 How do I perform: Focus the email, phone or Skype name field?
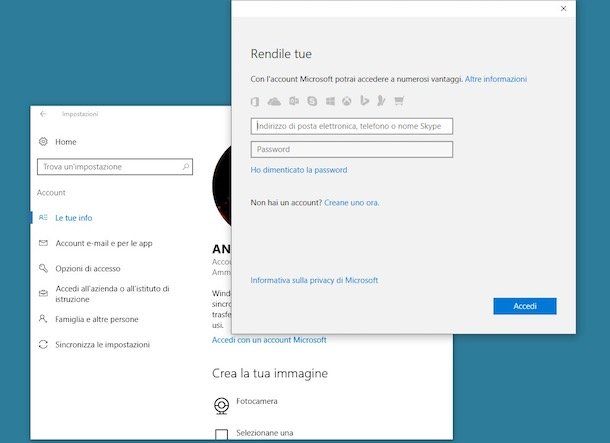pyautogui.click(x=352, y=126)
